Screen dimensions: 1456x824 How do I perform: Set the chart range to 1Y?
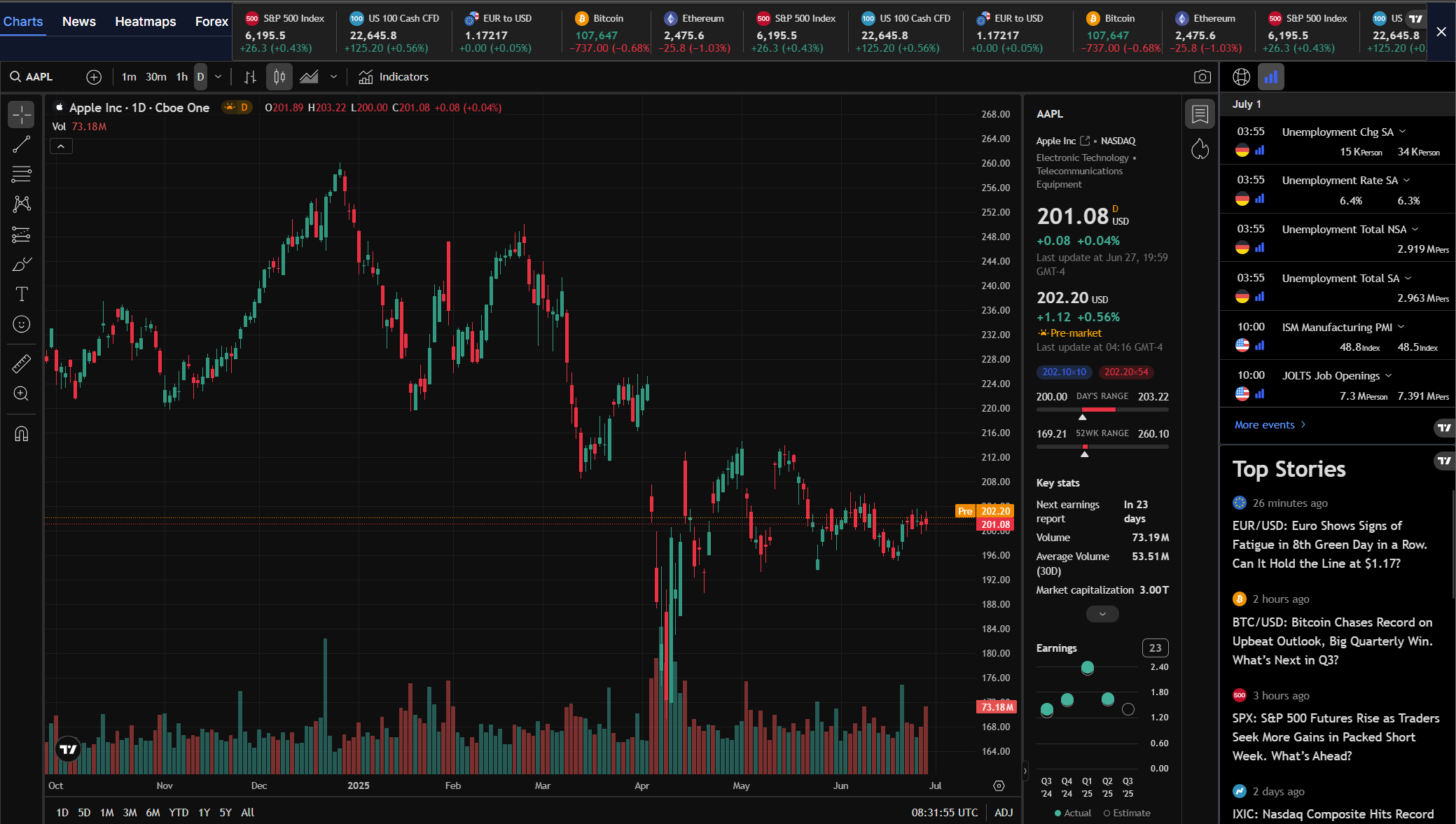pyautogui.click(x=204, y=812)
